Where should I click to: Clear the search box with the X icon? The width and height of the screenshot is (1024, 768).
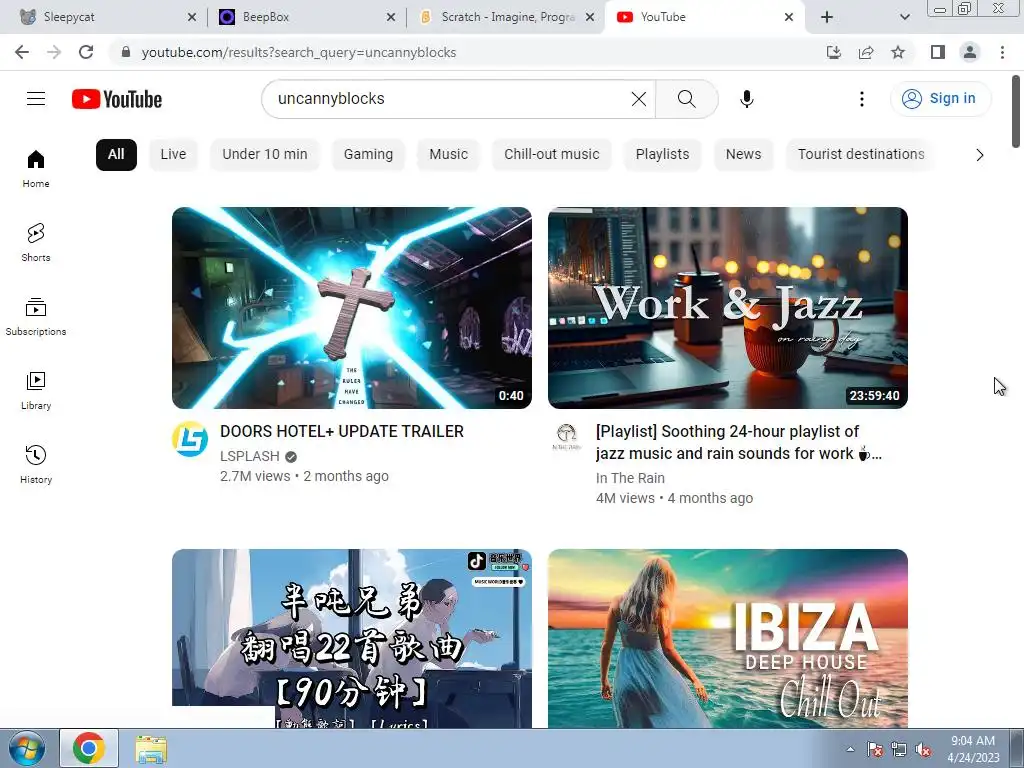pos(639,99)
